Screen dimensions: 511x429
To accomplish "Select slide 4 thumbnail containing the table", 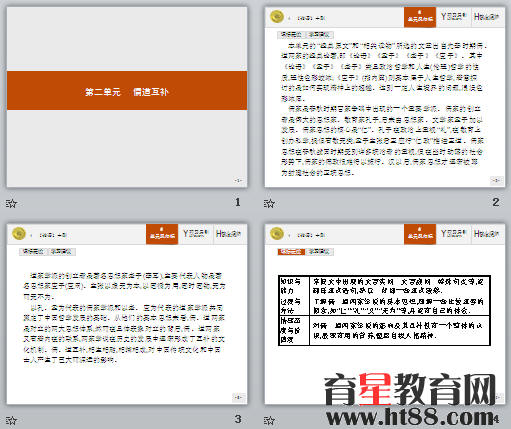I will [385, 314].
